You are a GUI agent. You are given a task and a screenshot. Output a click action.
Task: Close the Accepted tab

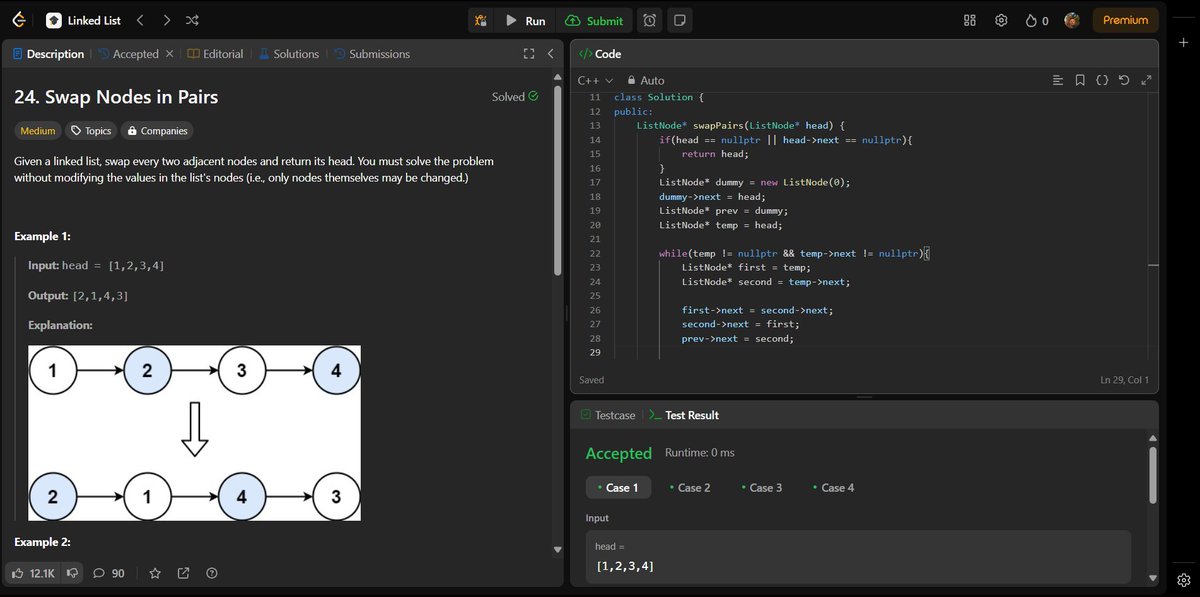(x=169, y=54)
